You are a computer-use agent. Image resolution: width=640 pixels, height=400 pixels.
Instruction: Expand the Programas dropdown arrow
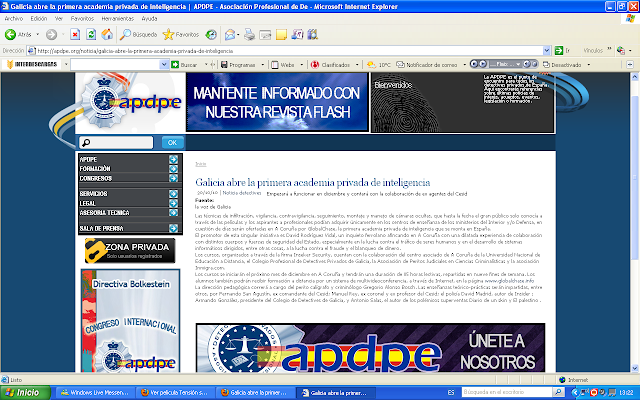262,64
